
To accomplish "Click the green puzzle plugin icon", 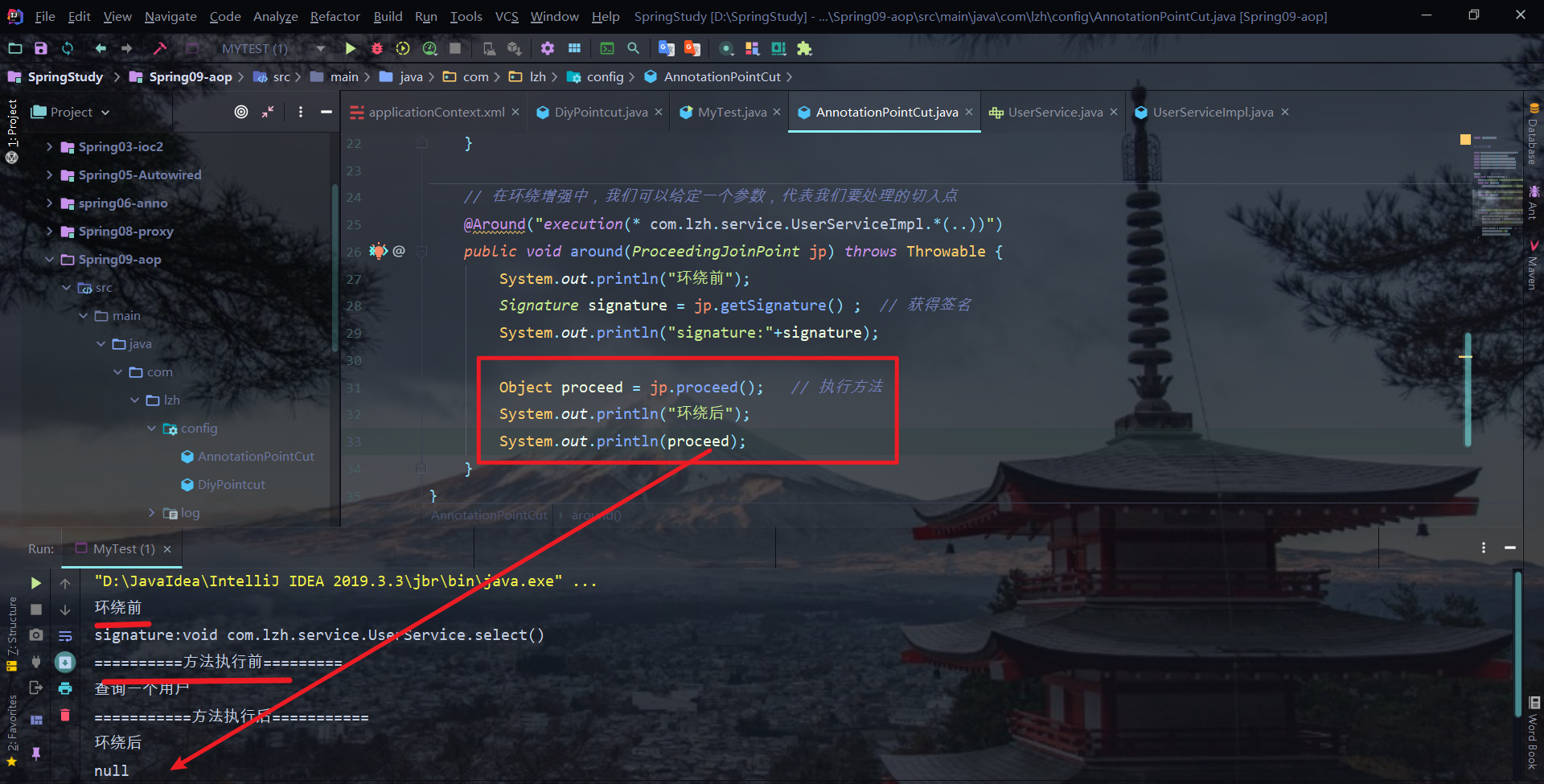I will click(x=804, y=48).
